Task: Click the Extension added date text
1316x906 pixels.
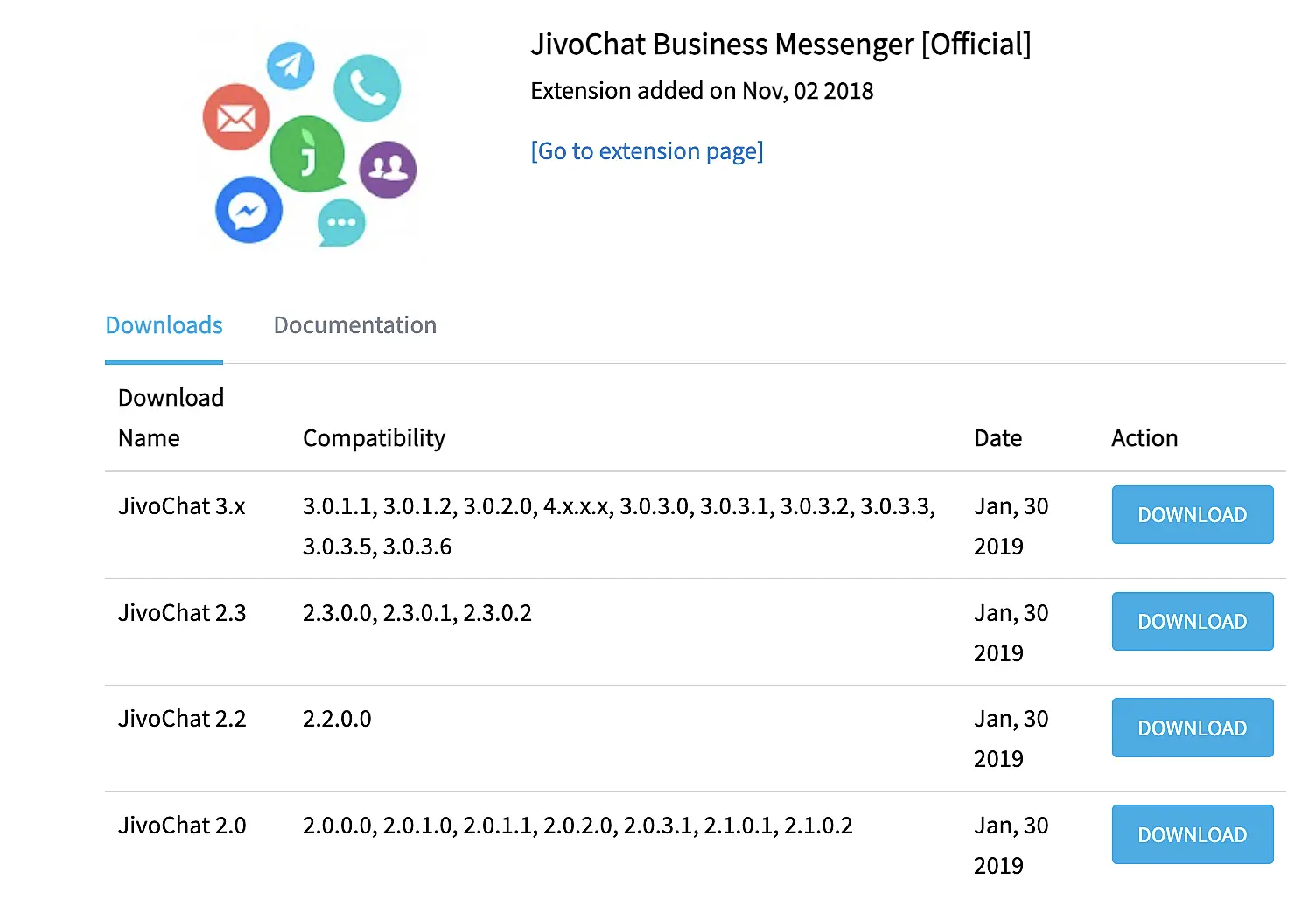Action: (x=702, y=91)
